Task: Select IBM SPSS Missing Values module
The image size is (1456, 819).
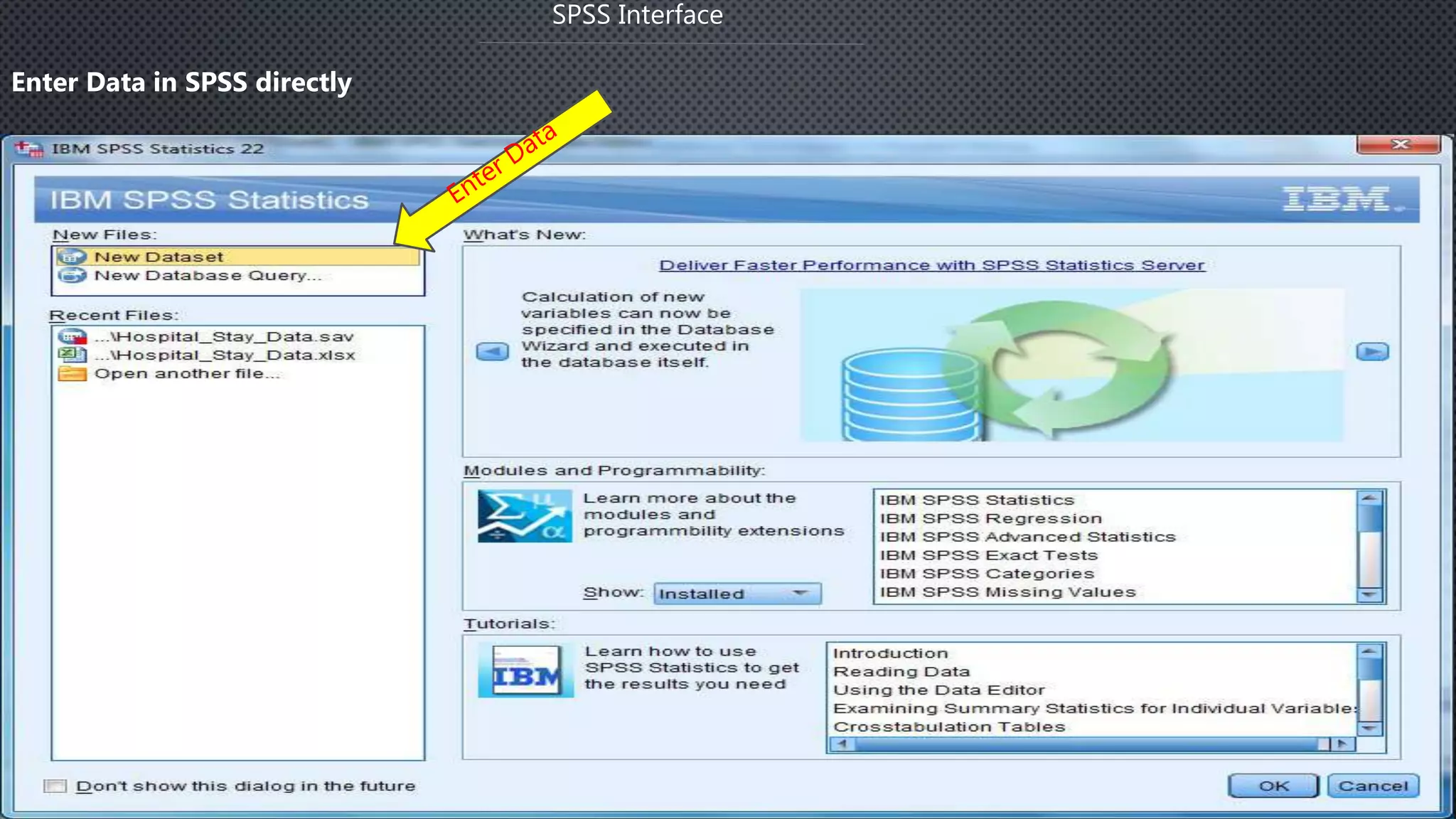Action: click(x=1007, y=592)
